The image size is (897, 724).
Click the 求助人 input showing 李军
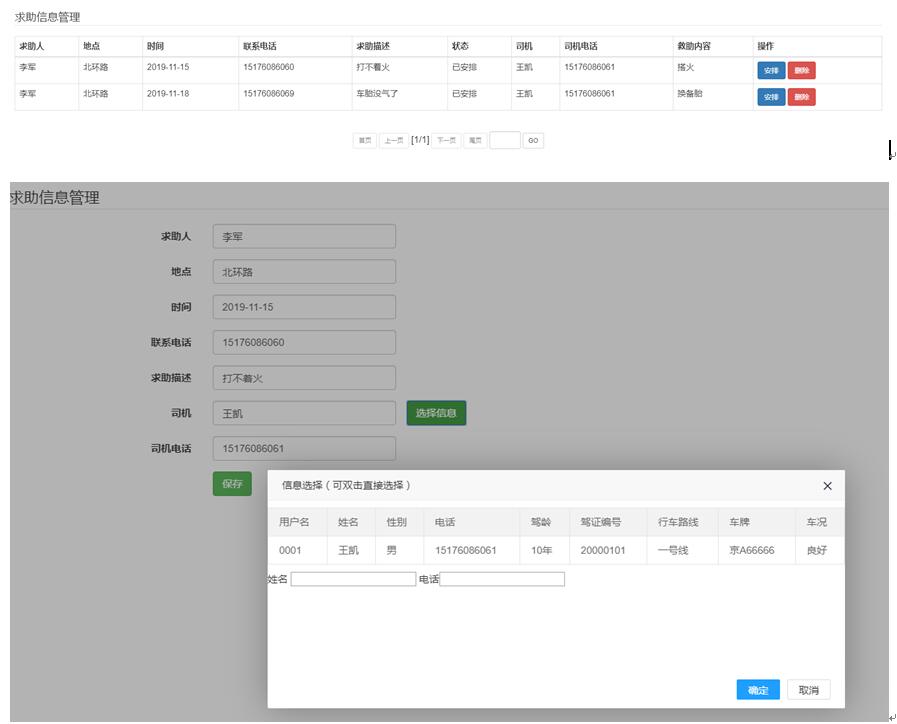pos(304,236)
